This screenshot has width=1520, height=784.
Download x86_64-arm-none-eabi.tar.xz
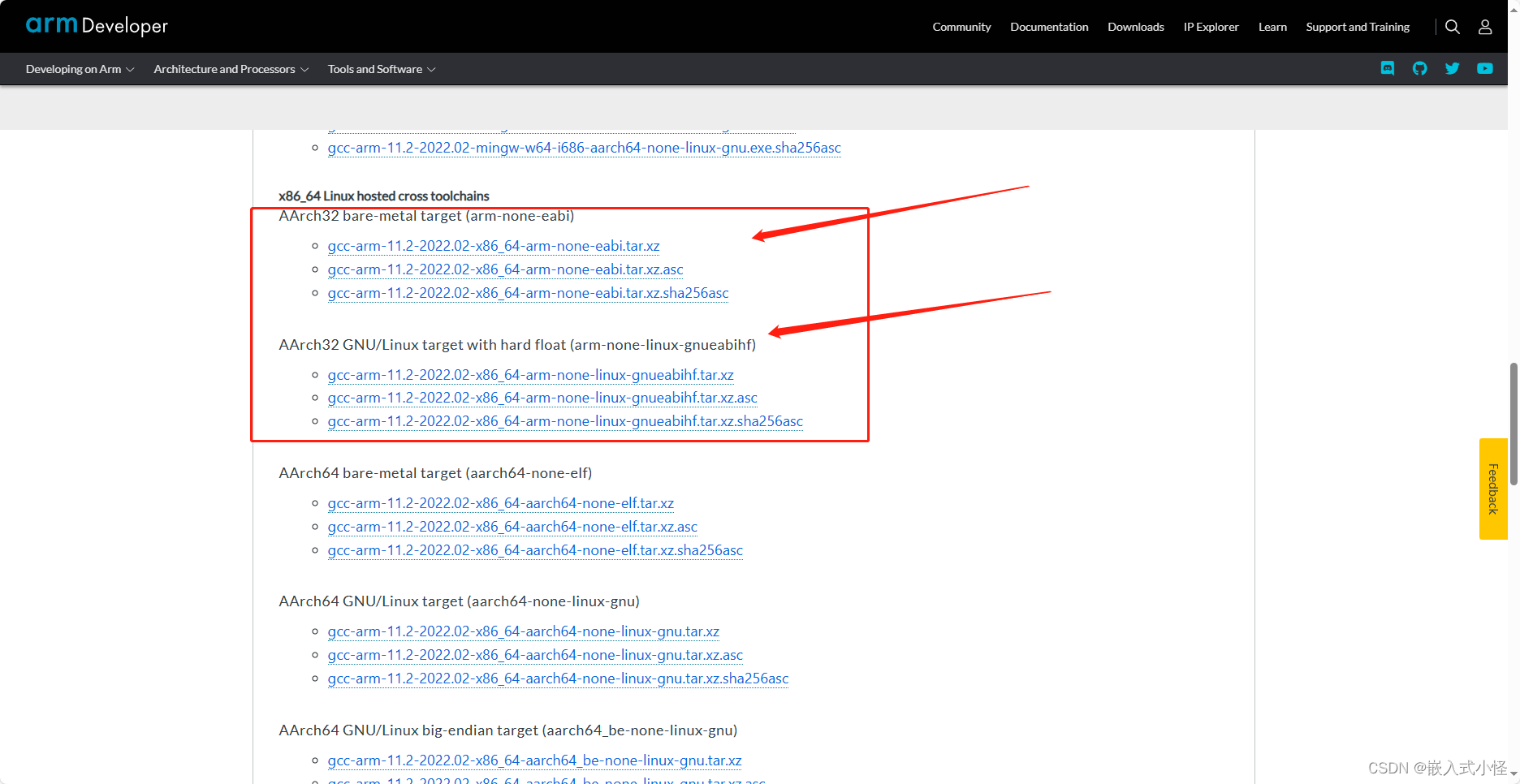coord(494,246)
